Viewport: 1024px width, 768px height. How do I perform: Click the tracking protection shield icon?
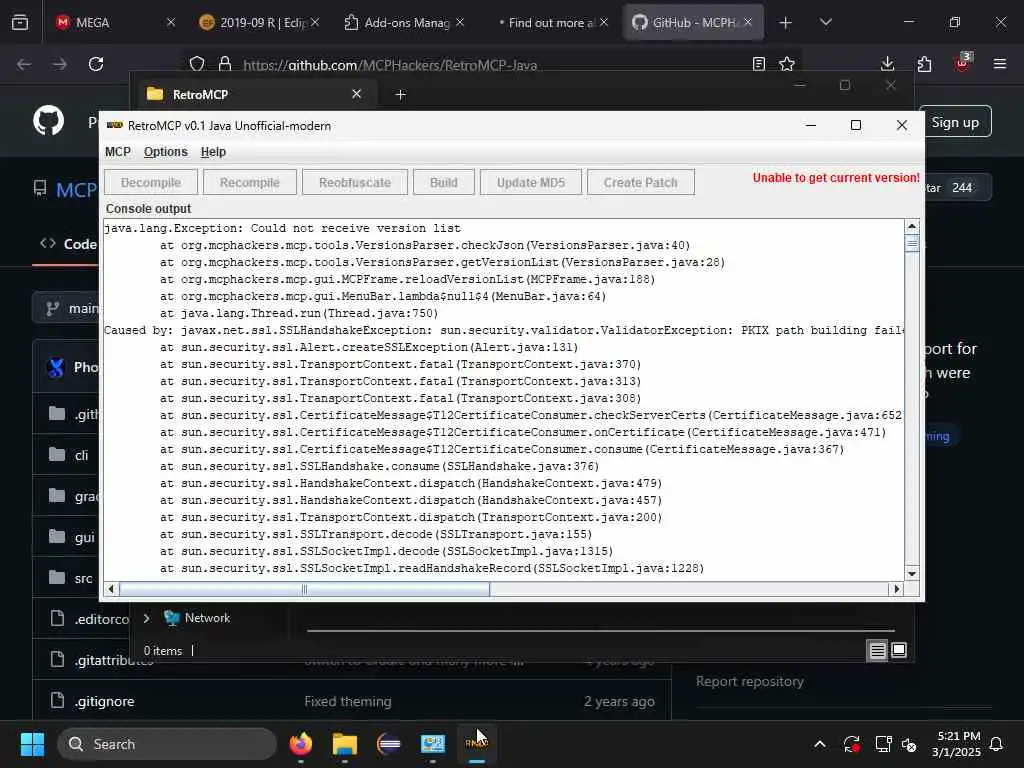tap(197, 64)
